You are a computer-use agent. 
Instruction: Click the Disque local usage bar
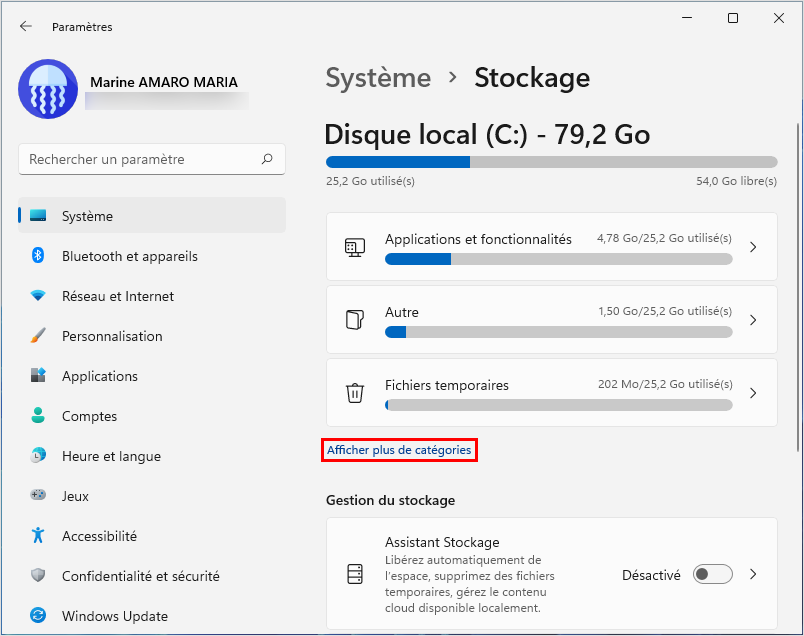point(551,162)
